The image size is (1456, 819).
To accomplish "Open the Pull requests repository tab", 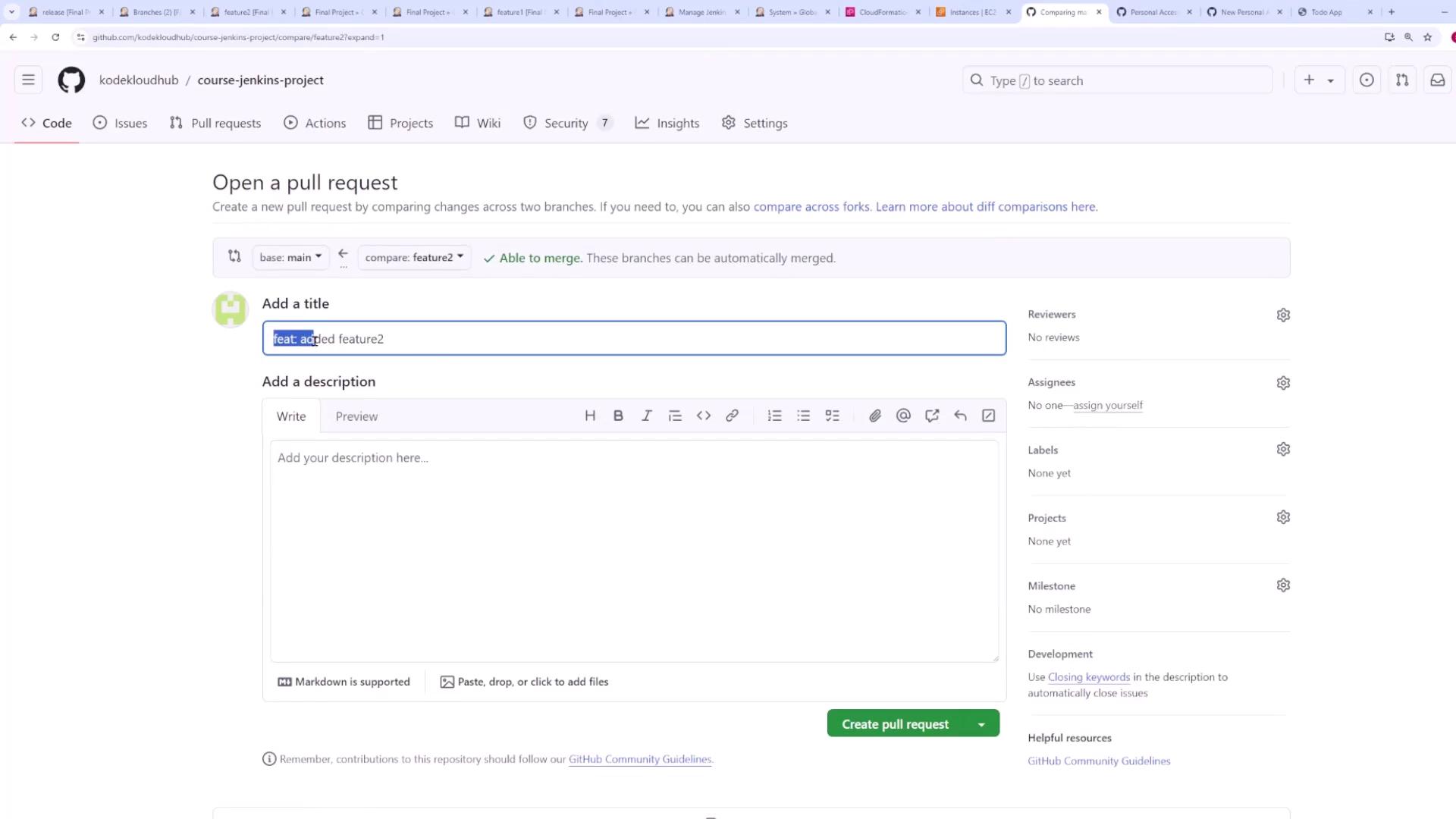I will (x=215, y=123).
